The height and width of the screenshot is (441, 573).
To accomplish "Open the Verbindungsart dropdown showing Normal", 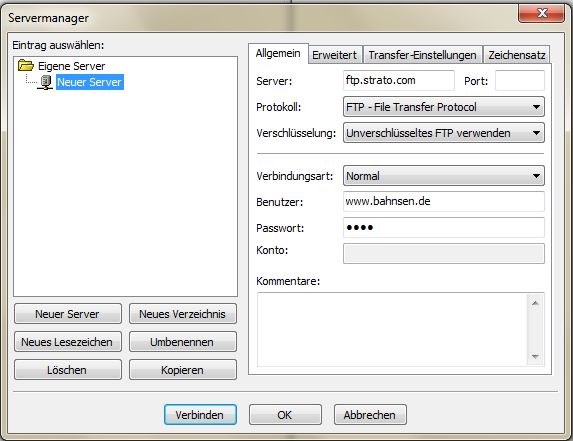I will coord(444,176).
